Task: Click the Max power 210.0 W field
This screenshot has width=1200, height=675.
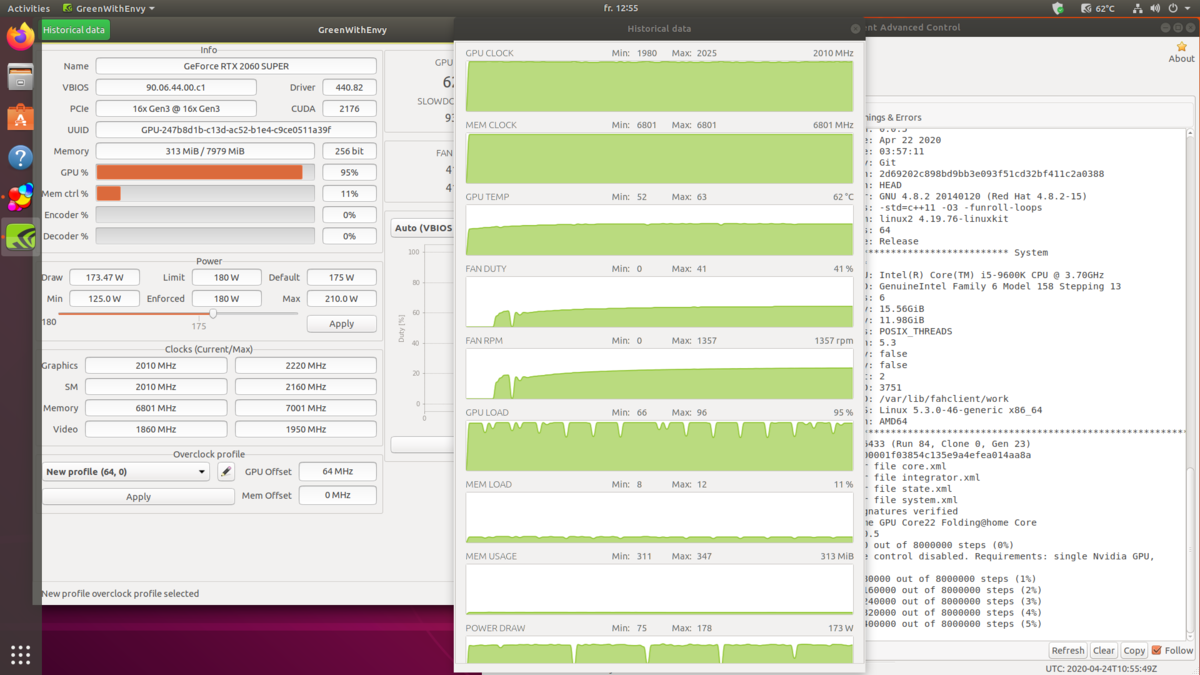Action: (341, 298)
